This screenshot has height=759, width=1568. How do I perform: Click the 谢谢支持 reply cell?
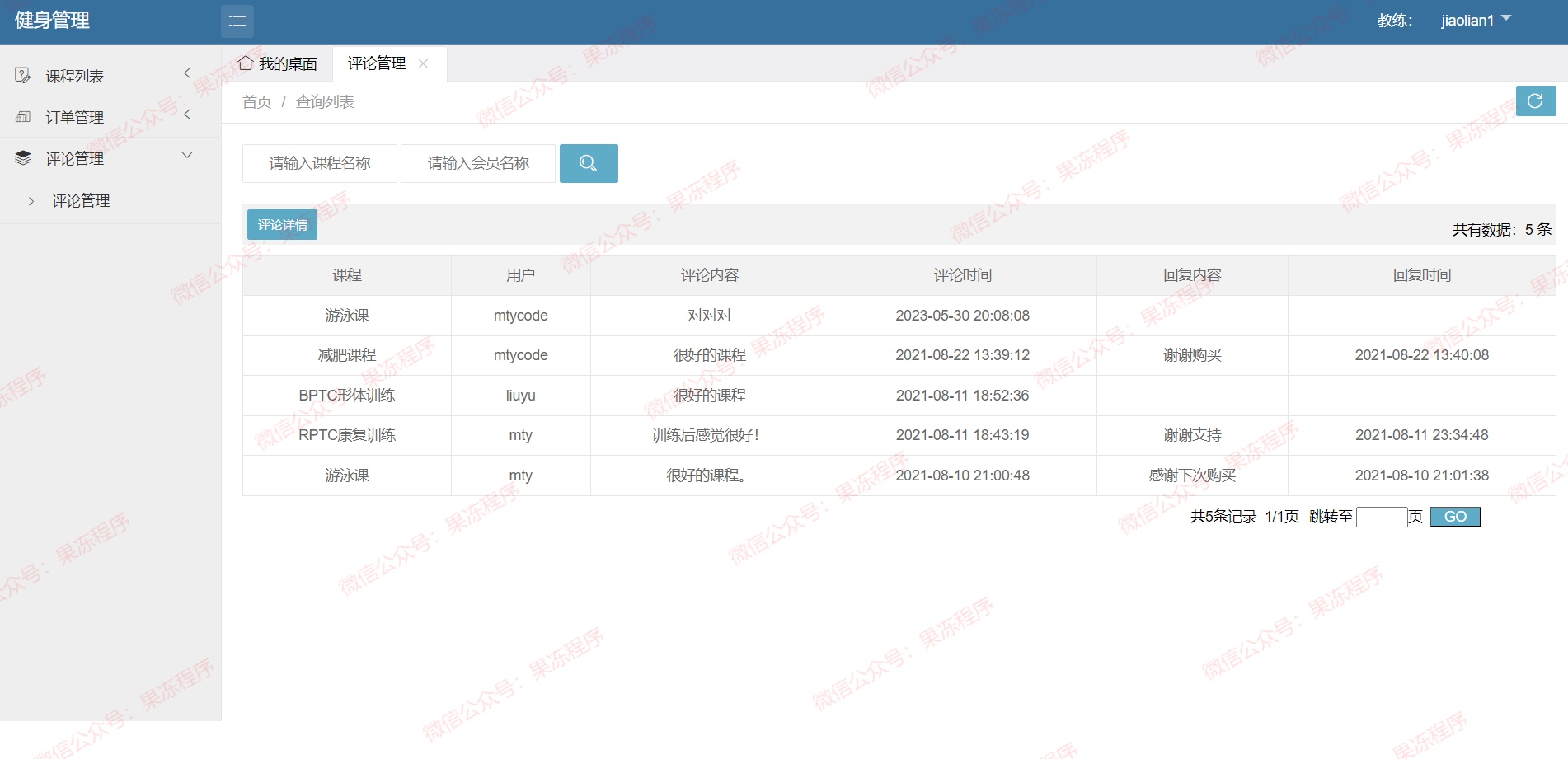point(1192,435)
